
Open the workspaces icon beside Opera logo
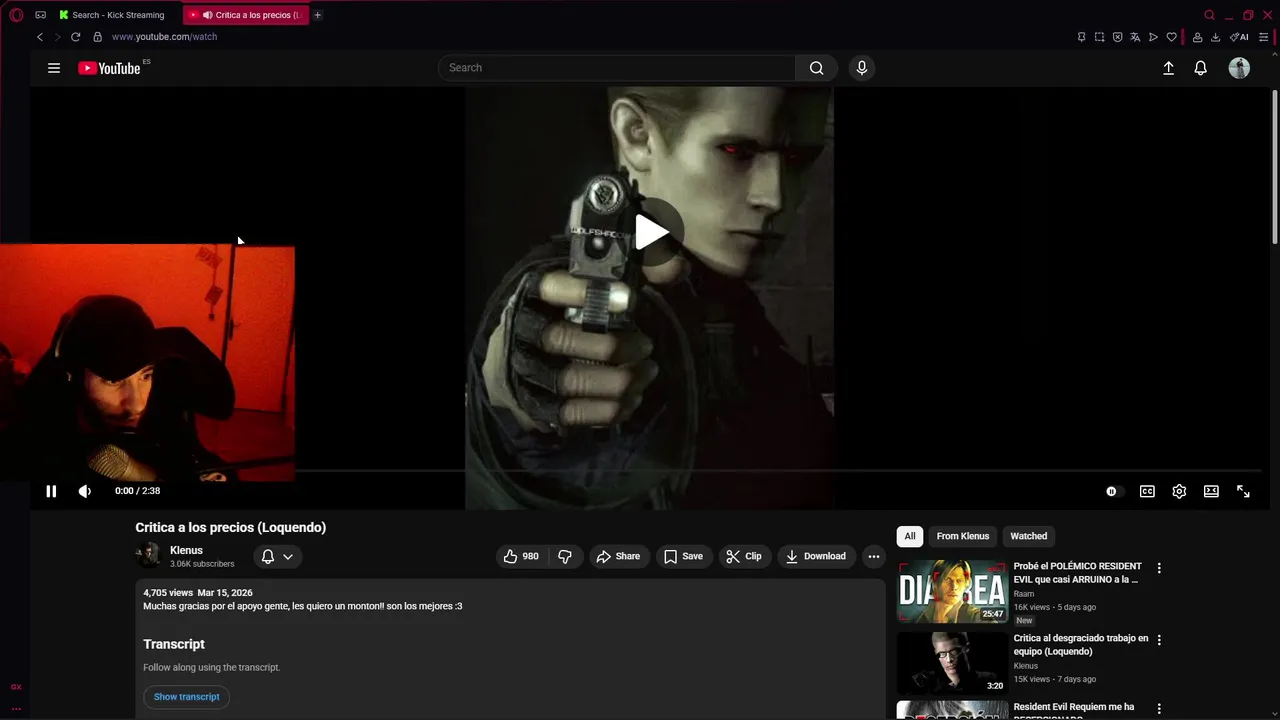click(40, 15)
